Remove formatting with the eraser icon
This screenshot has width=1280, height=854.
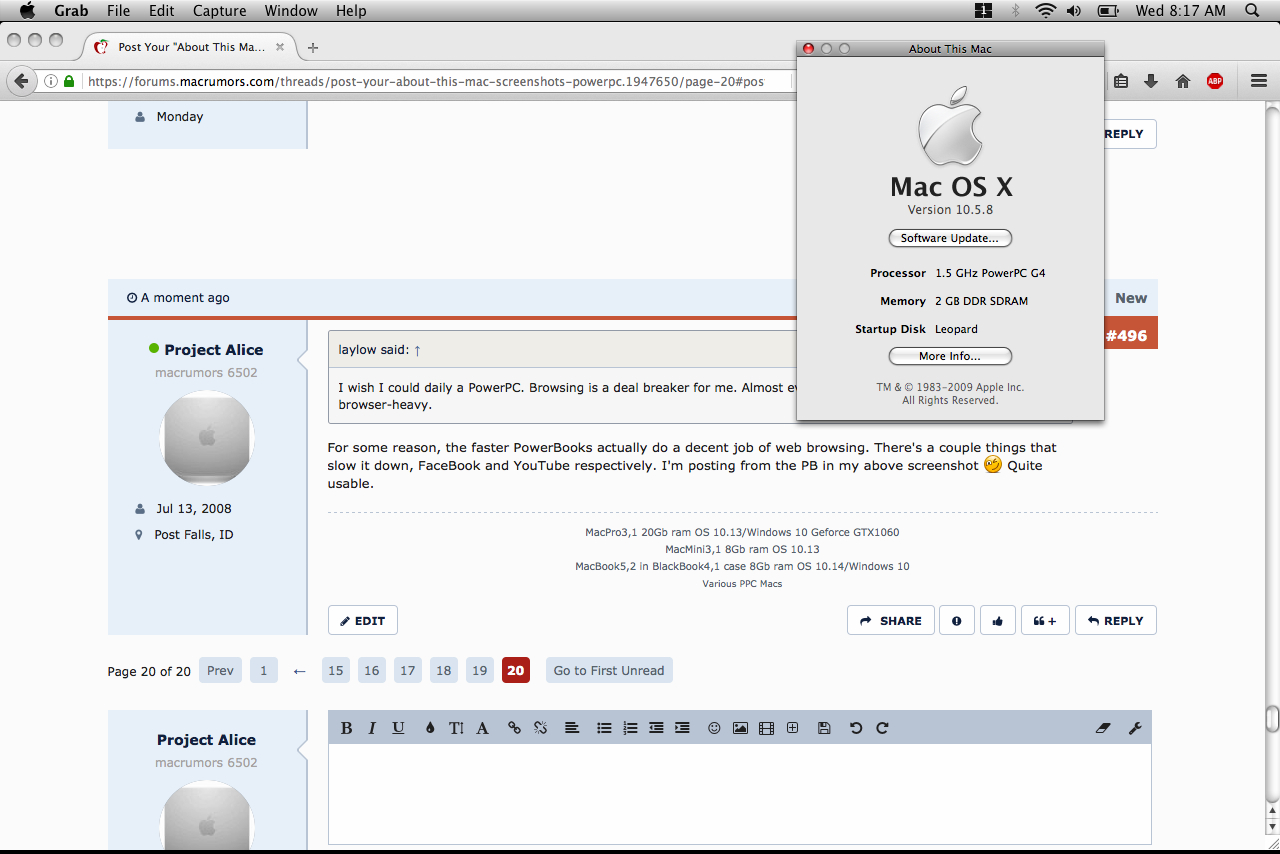1103,728
